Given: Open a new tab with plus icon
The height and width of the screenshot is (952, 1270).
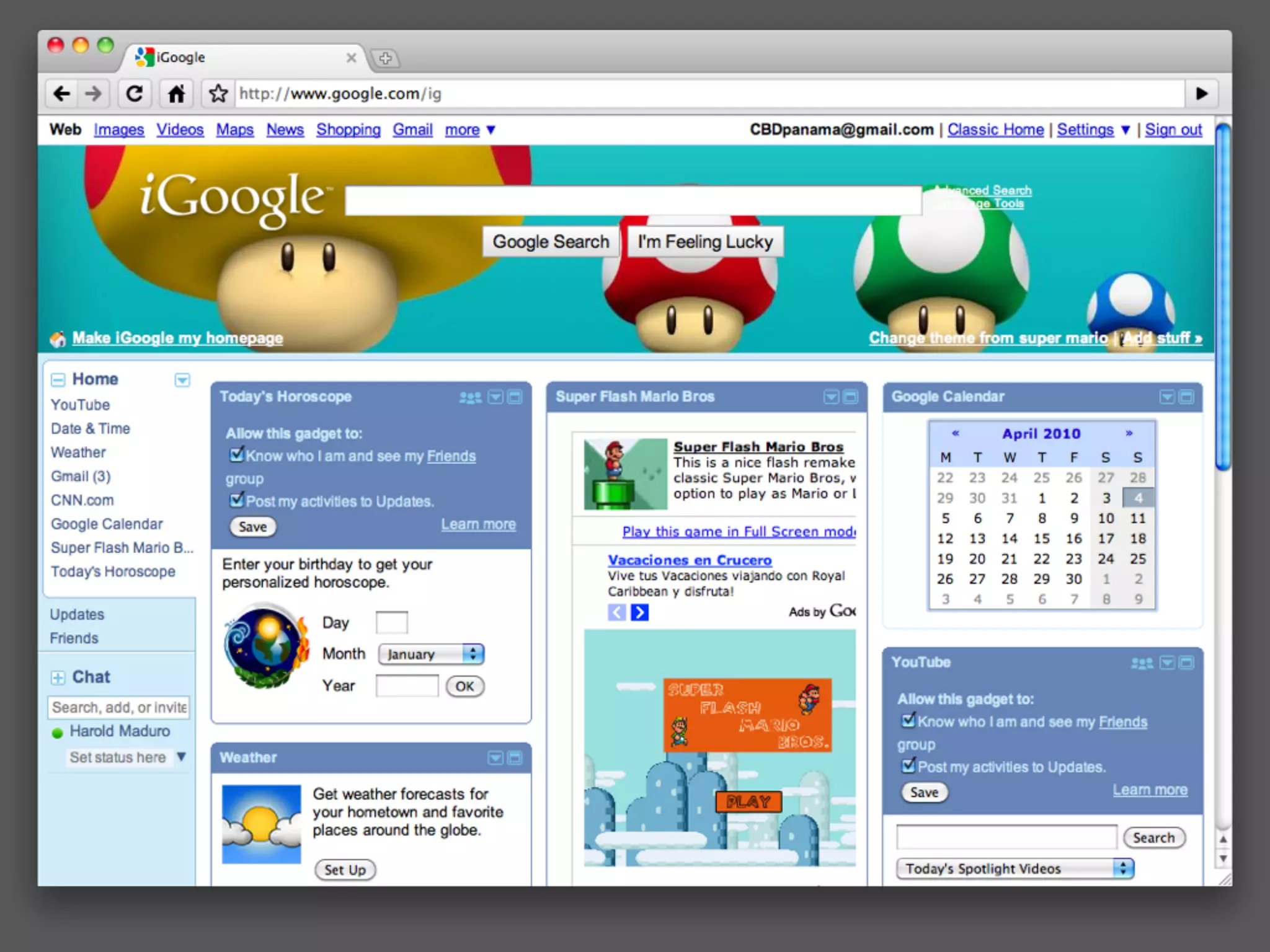Looking at the screenshot, I should 385,58.
